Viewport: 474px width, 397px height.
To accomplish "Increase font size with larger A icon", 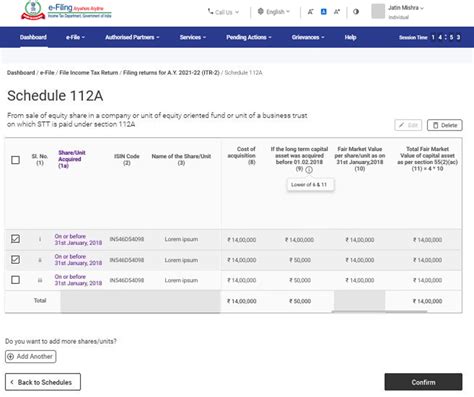I will [337, 12].
